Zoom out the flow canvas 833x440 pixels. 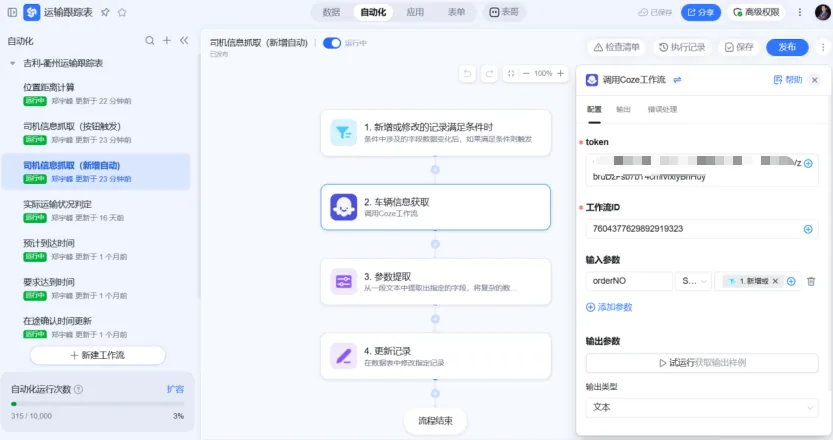[526, 73]
